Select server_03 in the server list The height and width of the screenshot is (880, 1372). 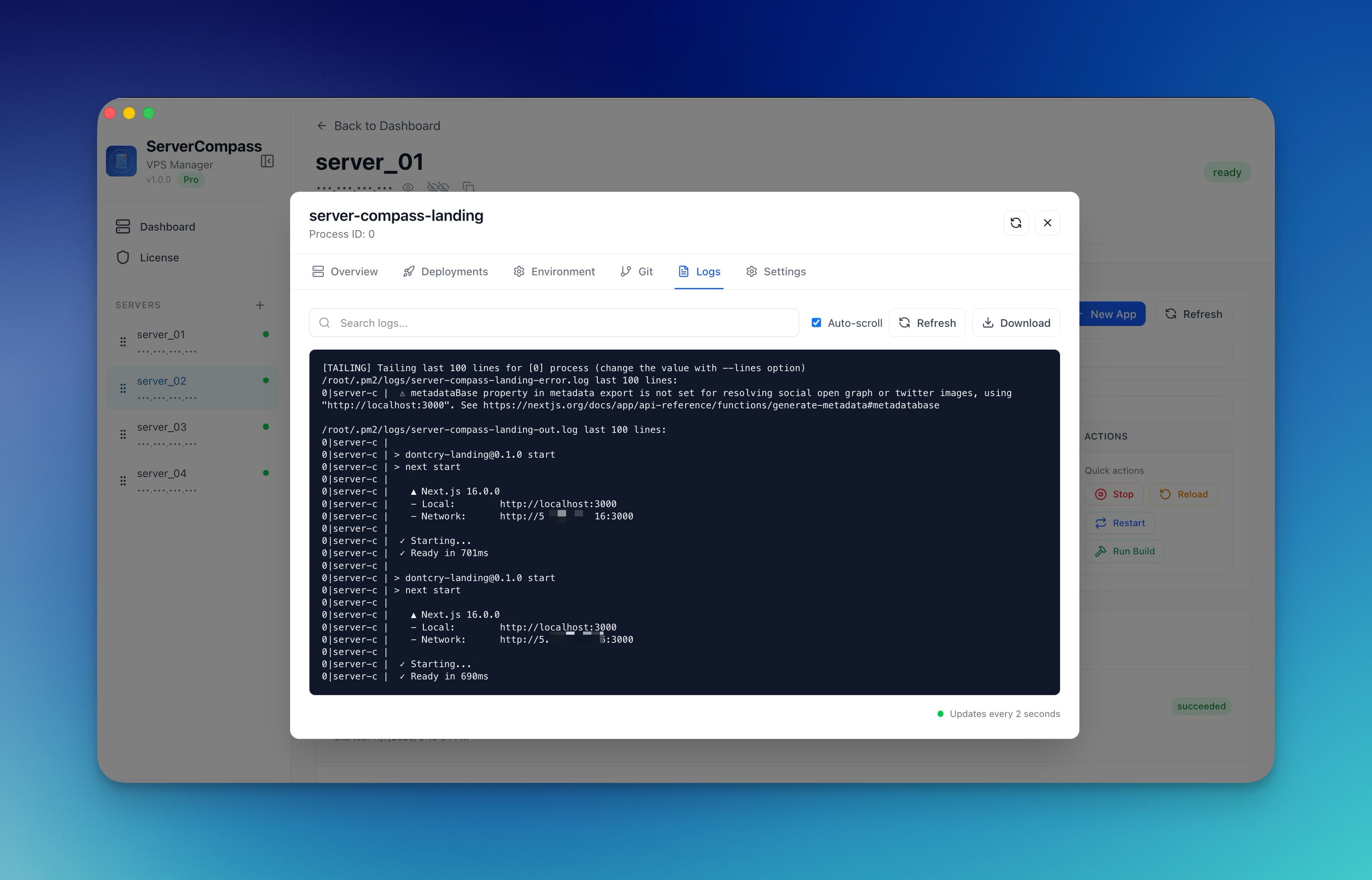162,427
